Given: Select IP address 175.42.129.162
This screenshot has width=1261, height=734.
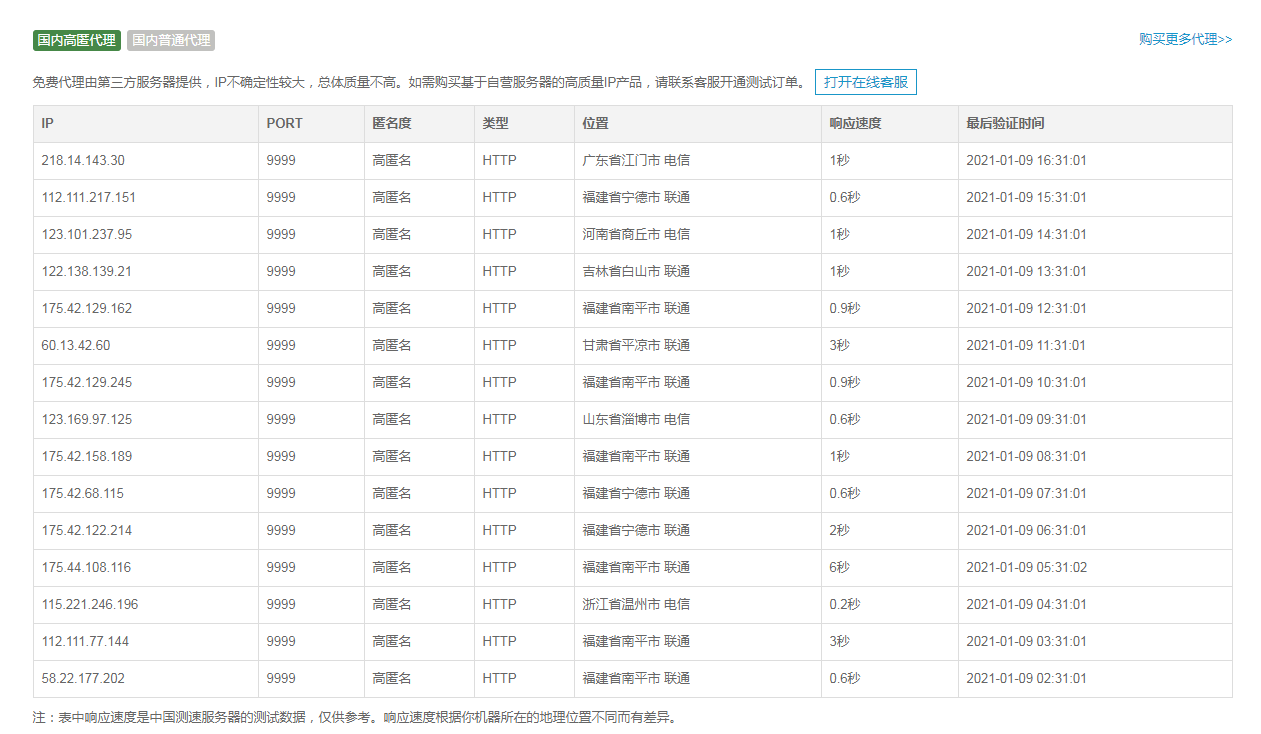Looking at the screenshot, I should 87,309.
